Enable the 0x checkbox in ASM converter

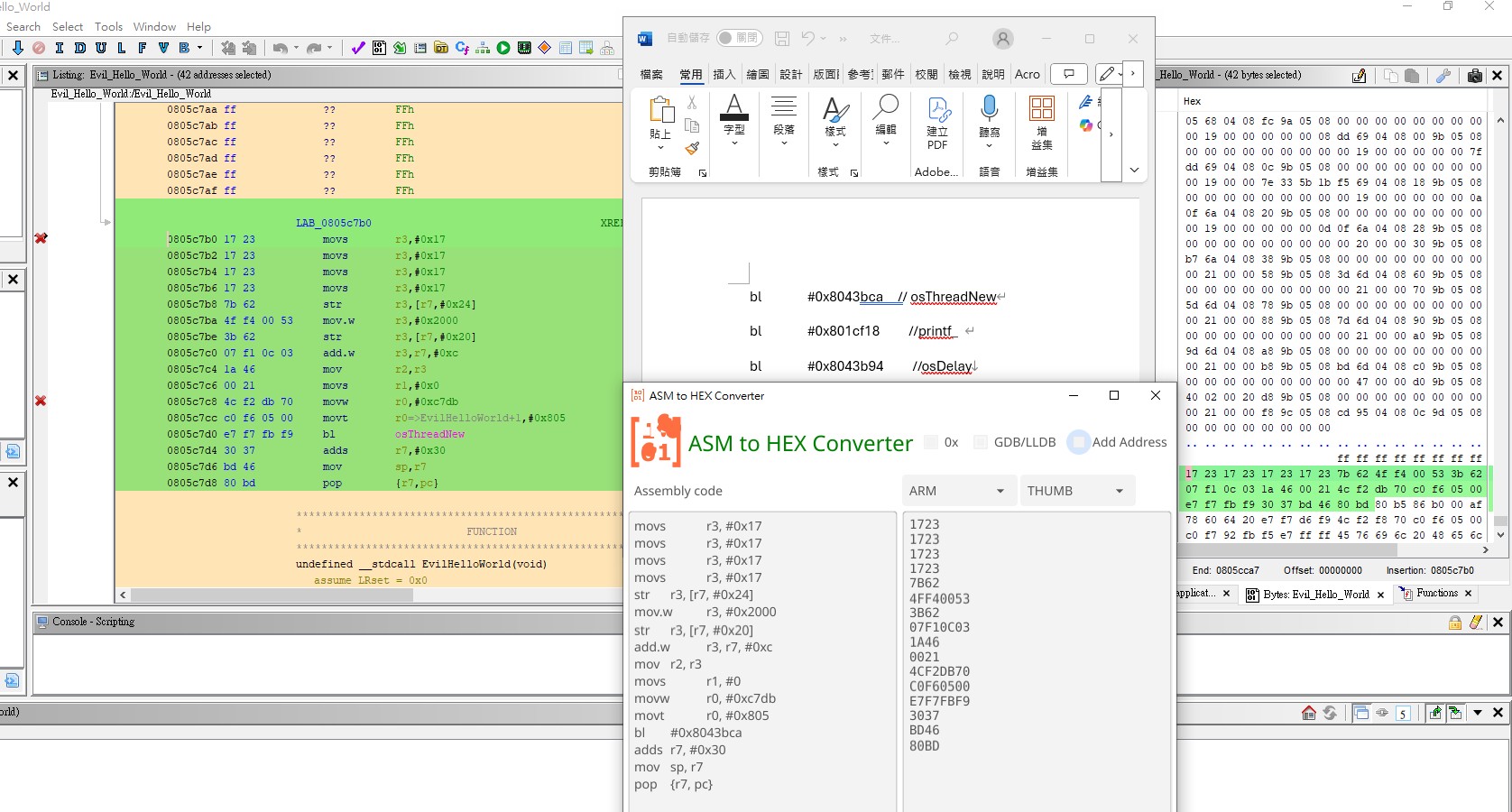(x=931, y=442)
